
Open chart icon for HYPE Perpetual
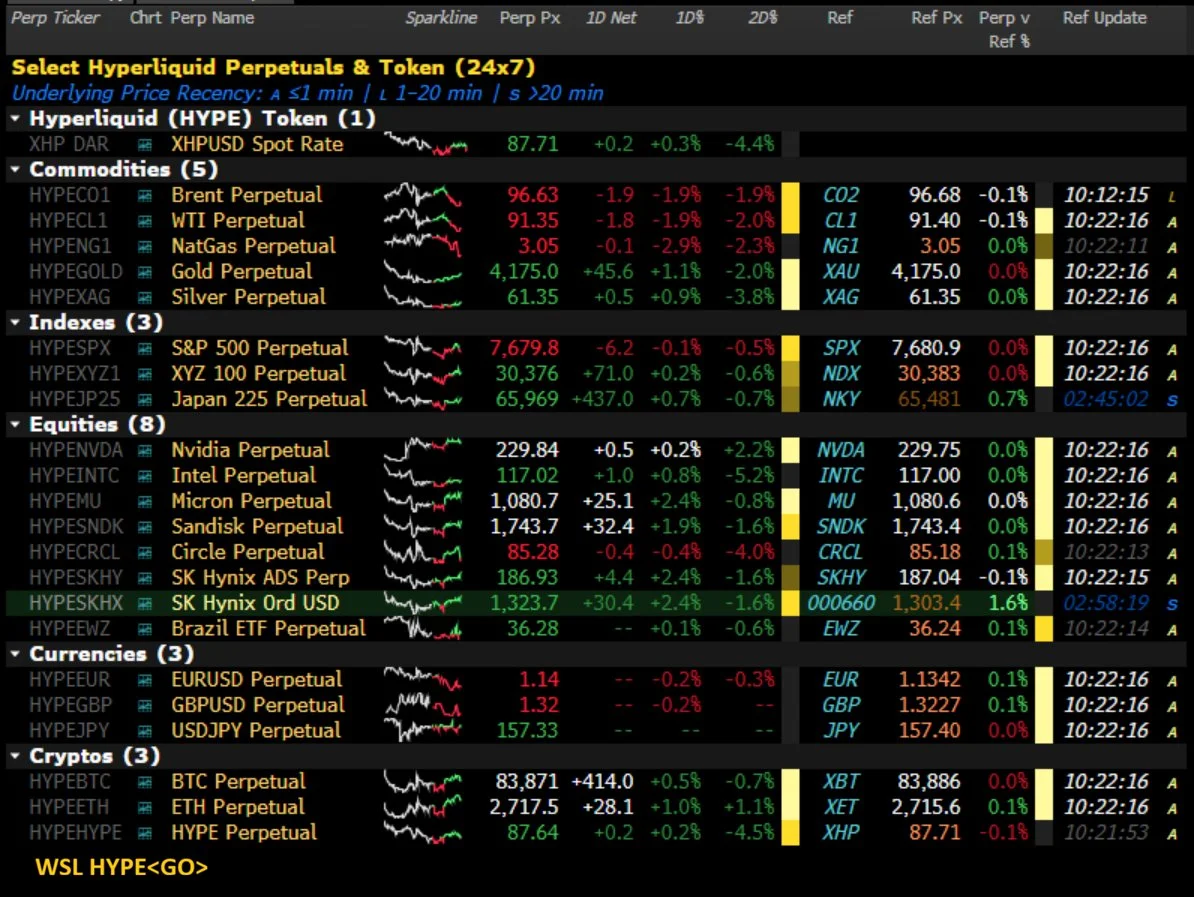click(x=145, y=833)
